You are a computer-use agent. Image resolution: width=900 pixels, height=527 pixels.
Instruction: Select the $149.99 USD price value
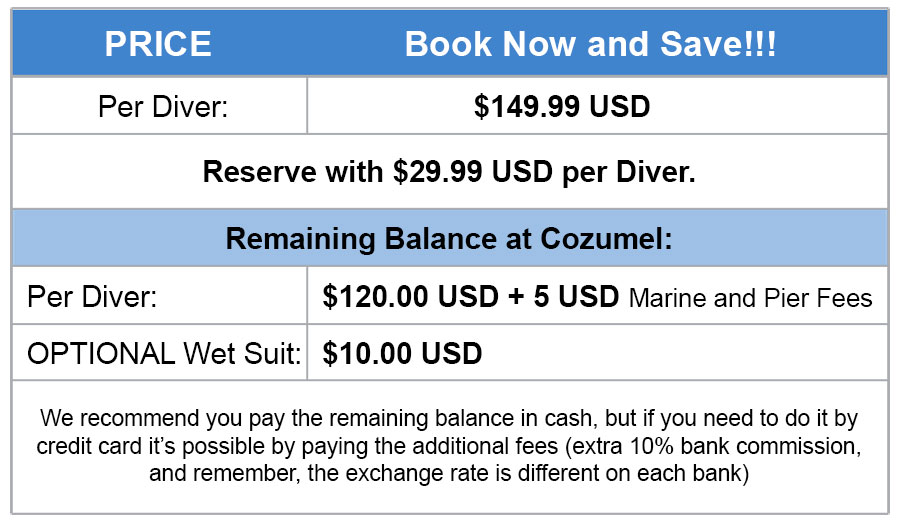click(562, 106)
